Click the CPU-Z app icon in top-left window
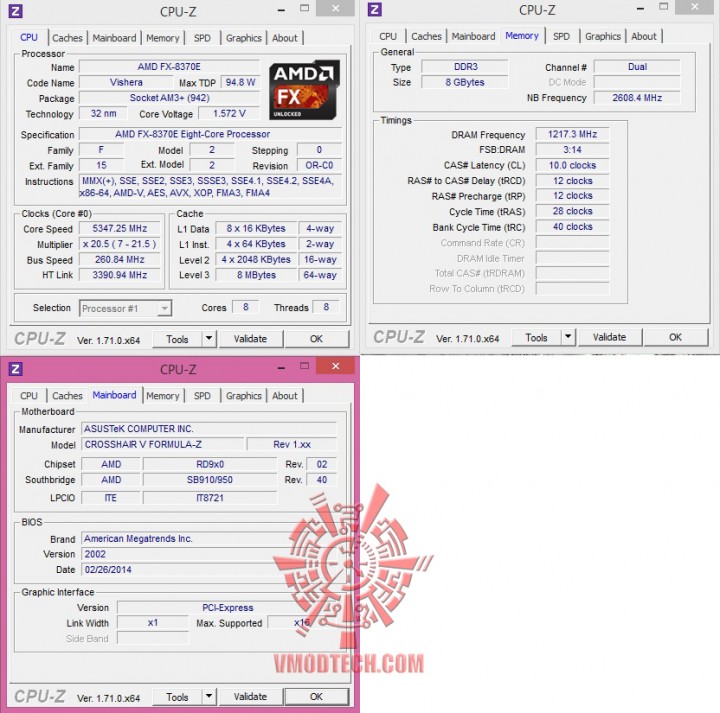 (x=16, y=11)
